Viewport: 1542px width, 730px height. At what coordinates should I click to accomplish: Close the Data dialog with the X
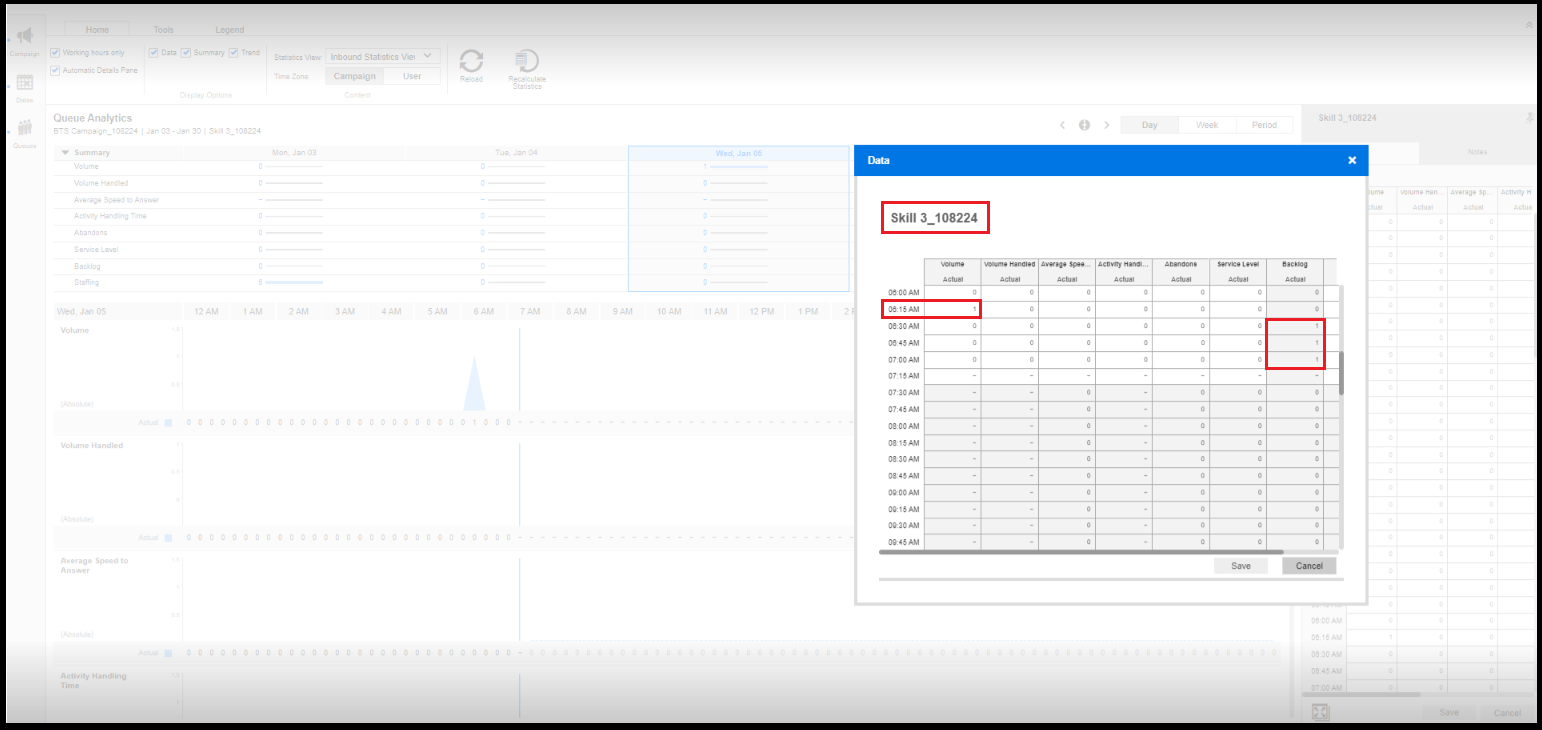[1352, 160]
